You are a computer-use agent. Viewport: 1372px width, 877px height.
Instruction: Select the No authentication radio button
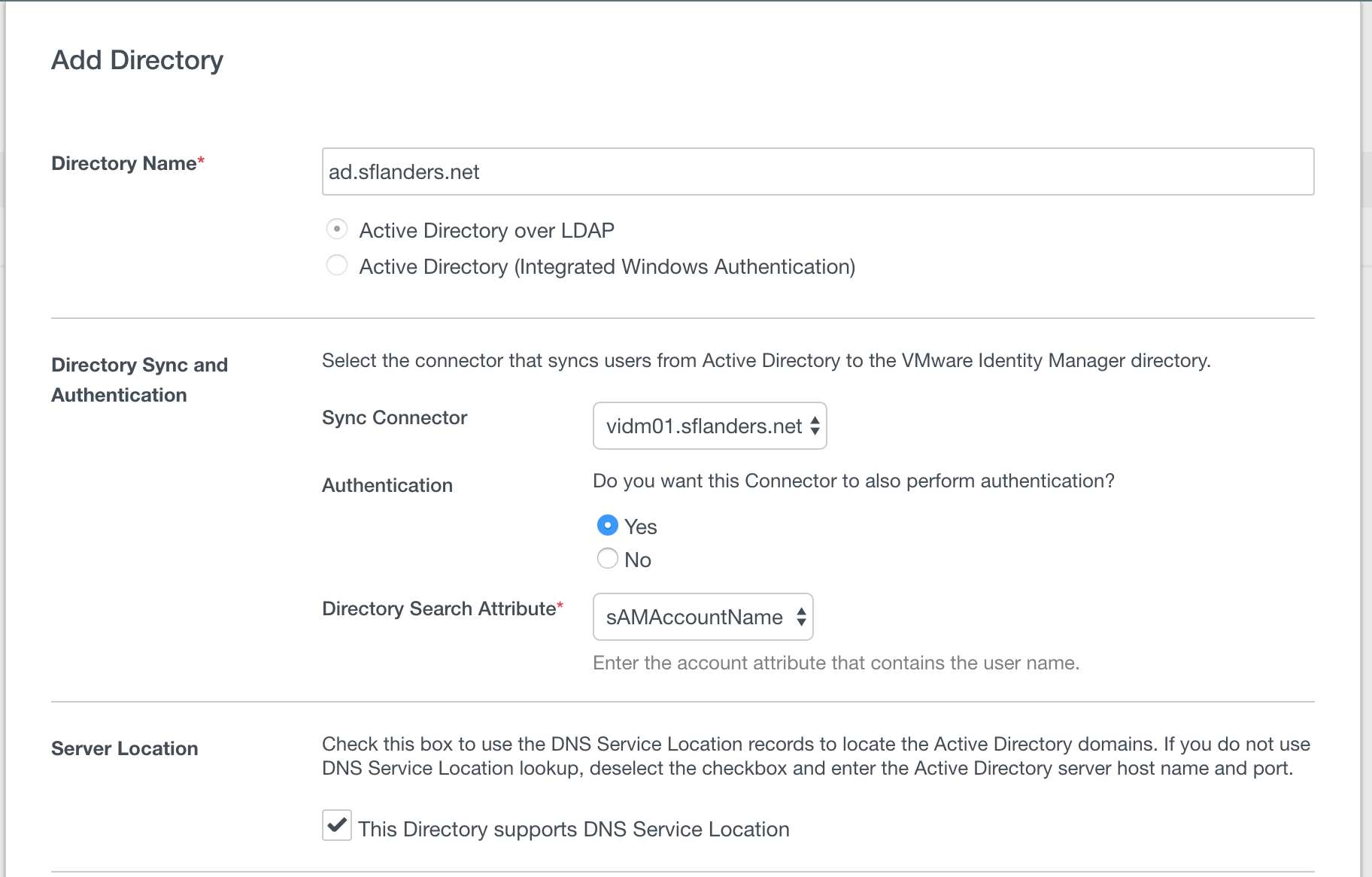click(x=607, y=558)
